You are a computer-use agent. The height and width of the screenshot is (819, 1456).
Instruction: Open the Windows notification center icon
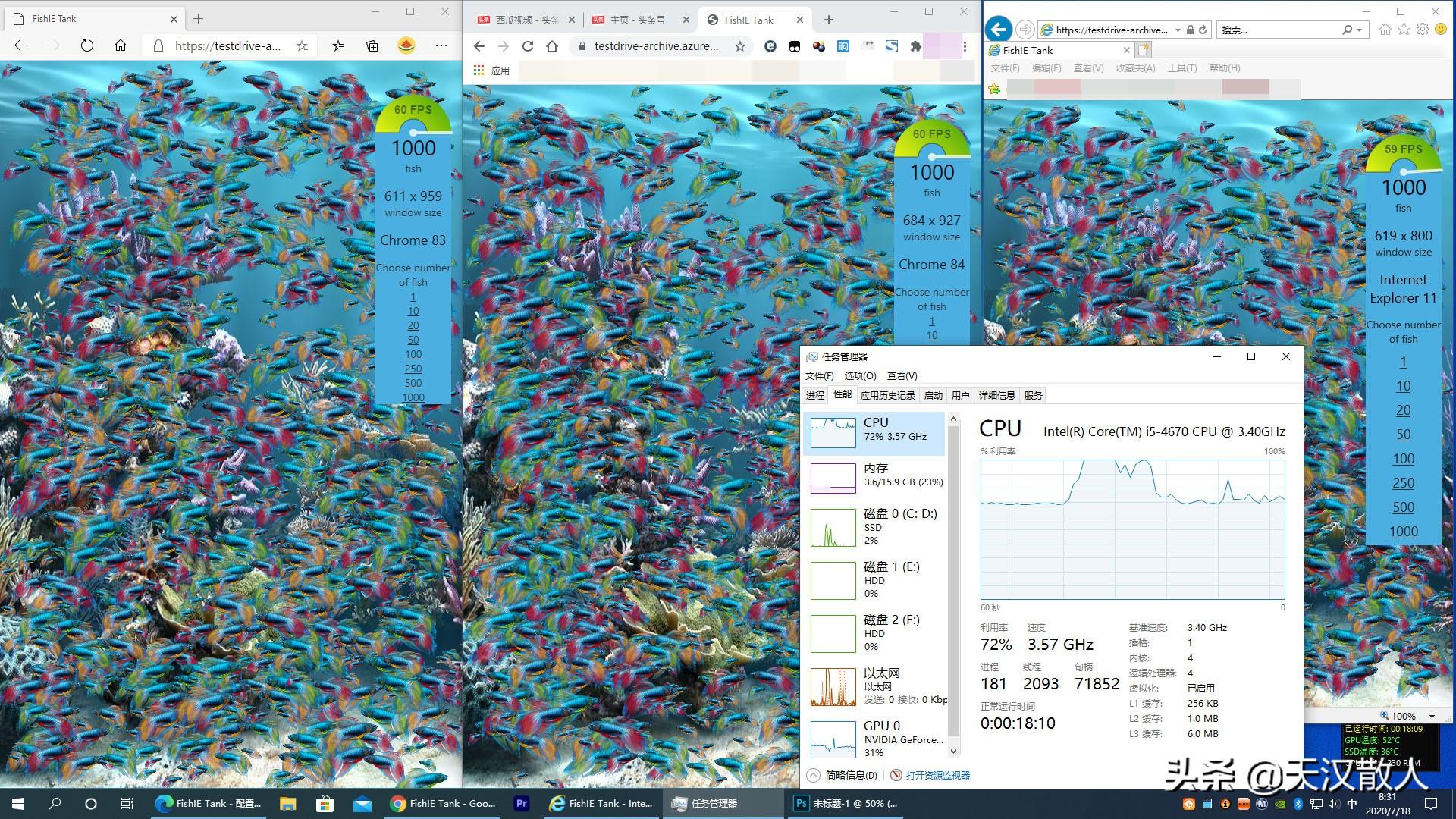click(x=1431, y=803)
